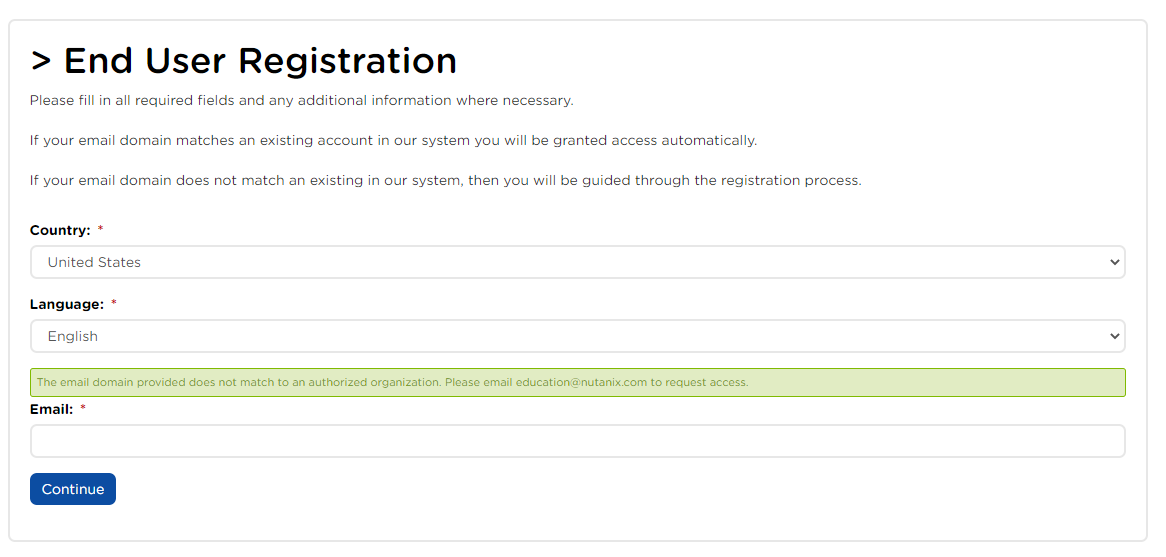This screenshot has height=557, width=1166.
Task: Click the Language field label
Action: 66,304
